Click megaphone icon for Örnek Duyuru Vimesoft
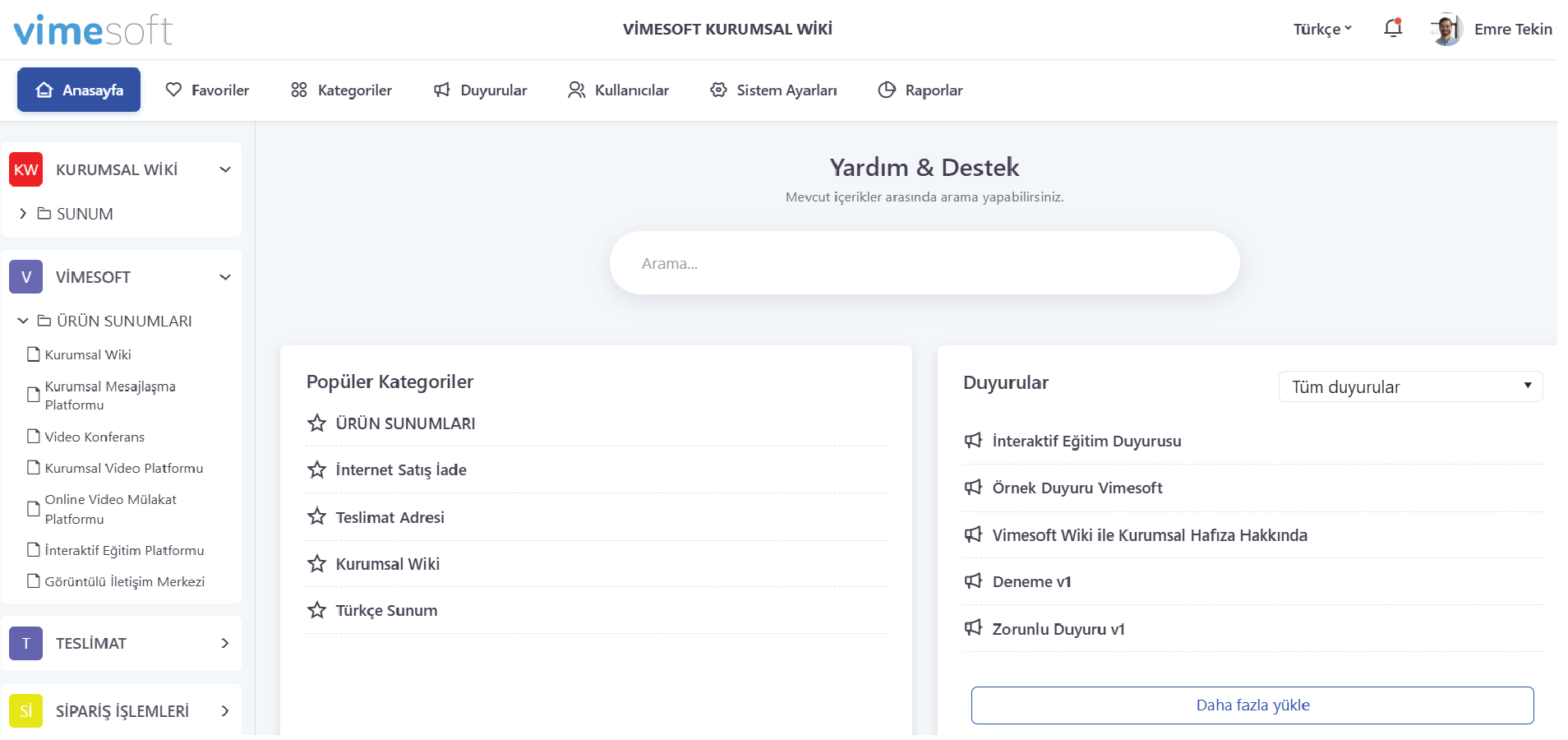The image size is (1568, 740). pyautogui.click(x=974, y=488)
